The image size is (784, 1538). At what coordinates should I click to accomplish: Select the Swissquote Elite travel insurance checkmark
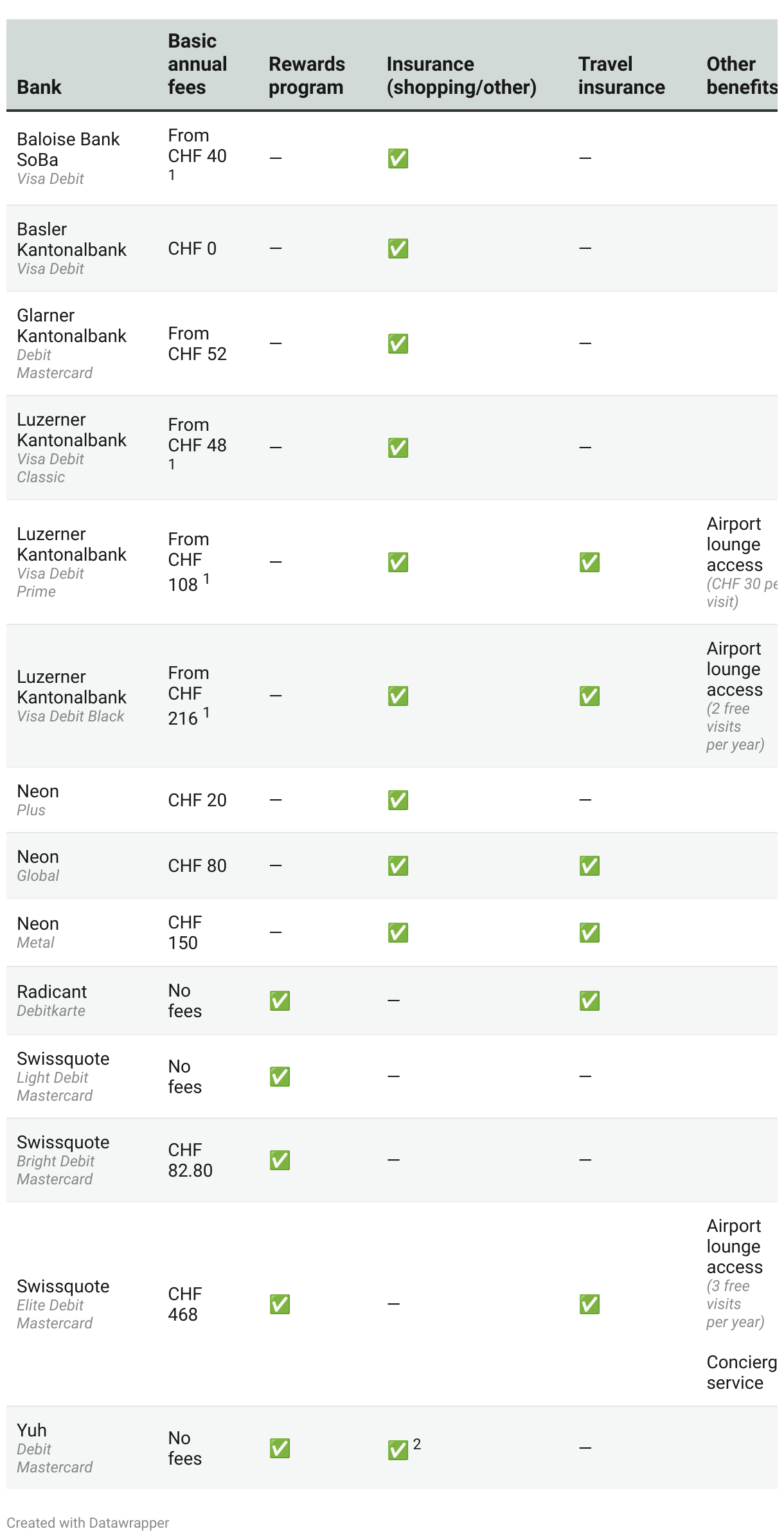(589, 1304)
